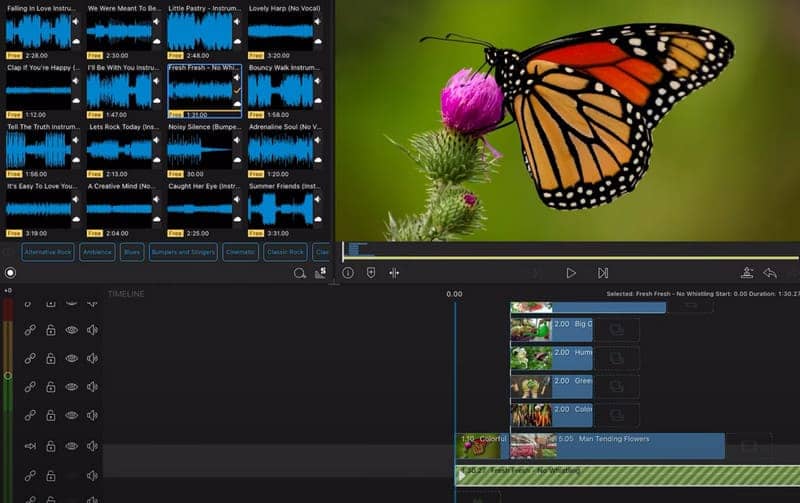Hide the Man Tending Flowers main track
Screen dimensions: 800x503
click(71, 446)
